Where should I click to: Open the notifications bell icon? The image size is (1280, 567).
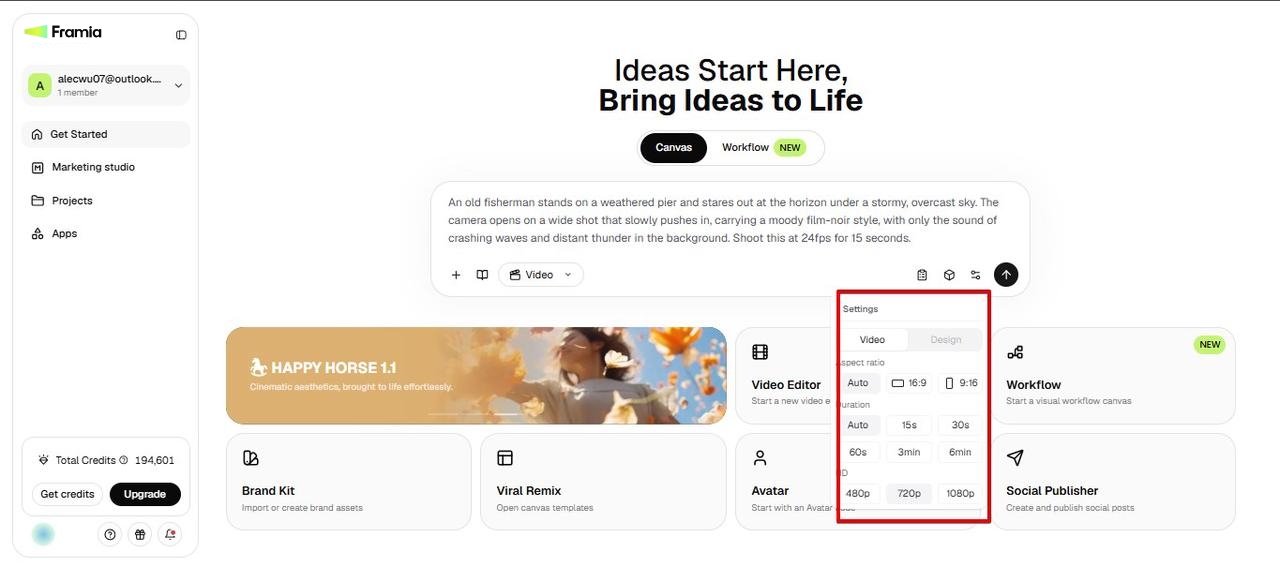pos(170,535)
